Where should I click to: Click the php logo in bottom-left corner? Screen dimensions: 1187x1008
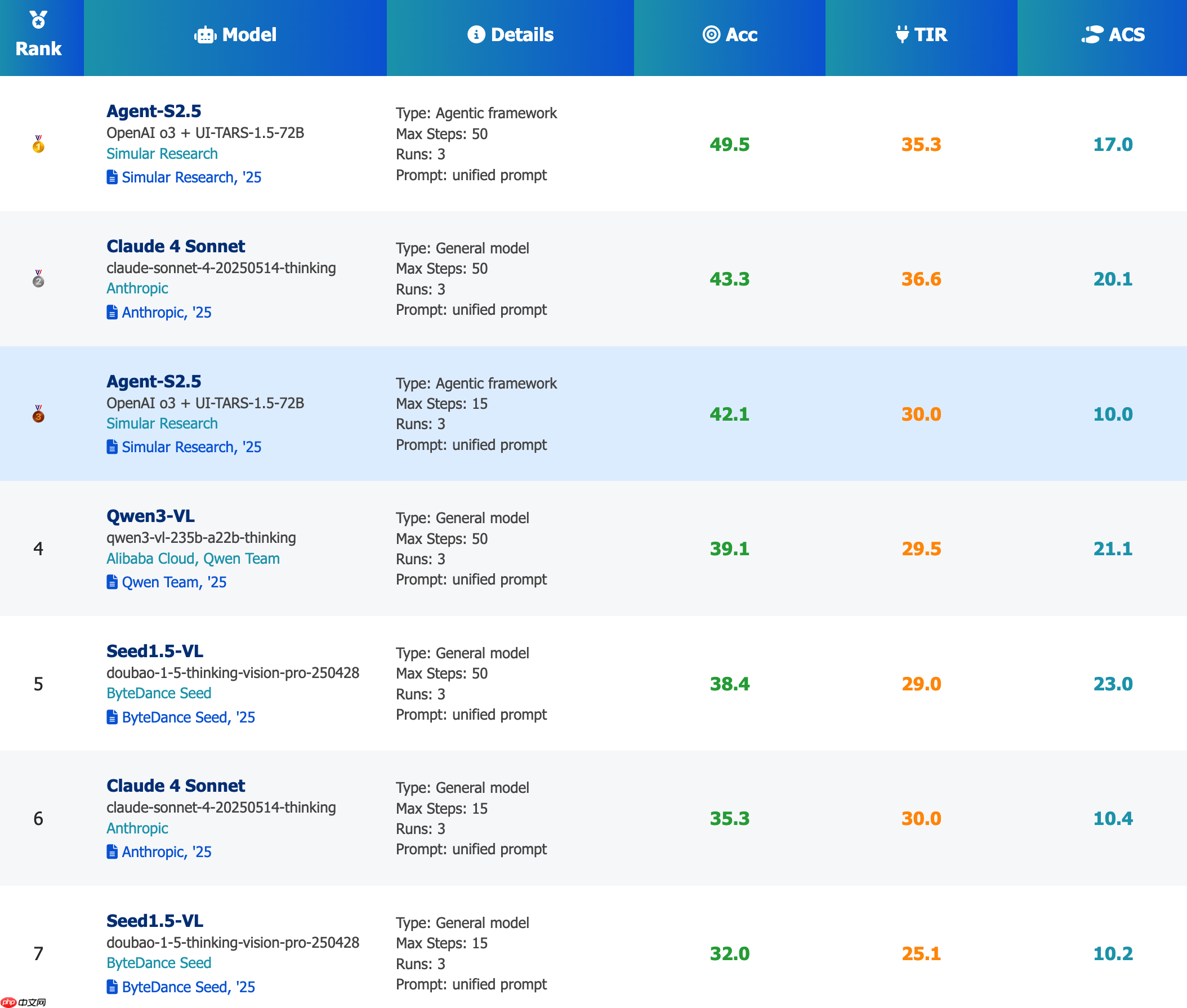(x=8, y=1002)
